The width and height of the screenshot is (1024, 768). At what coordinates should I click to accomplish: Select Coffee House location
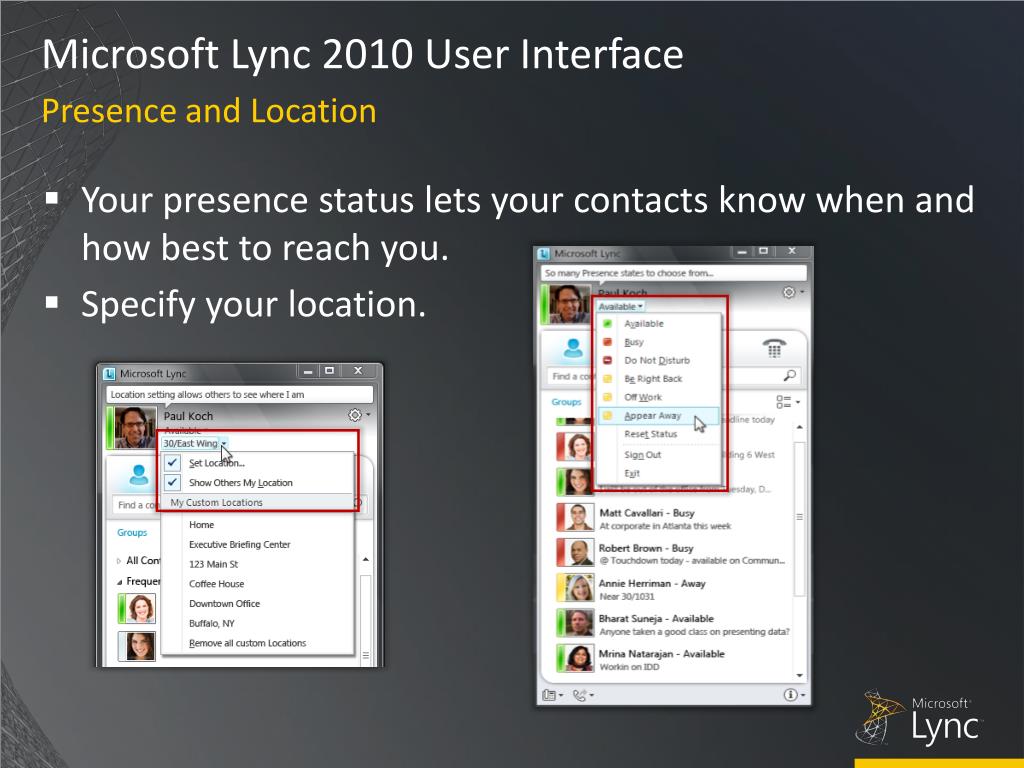coord(257,584)
